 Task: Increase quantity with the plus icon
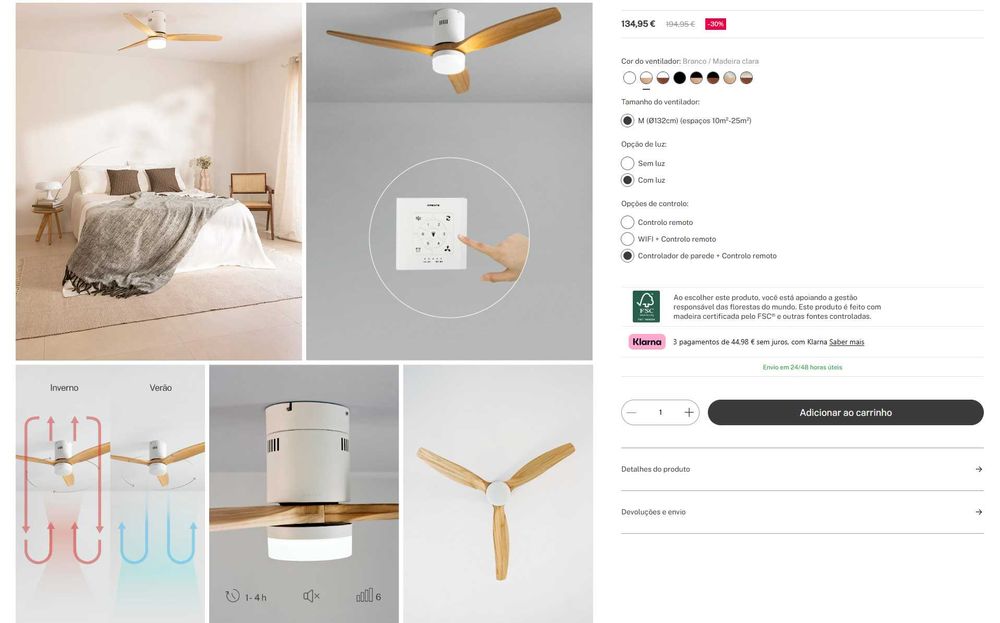[x=688, y=413]
